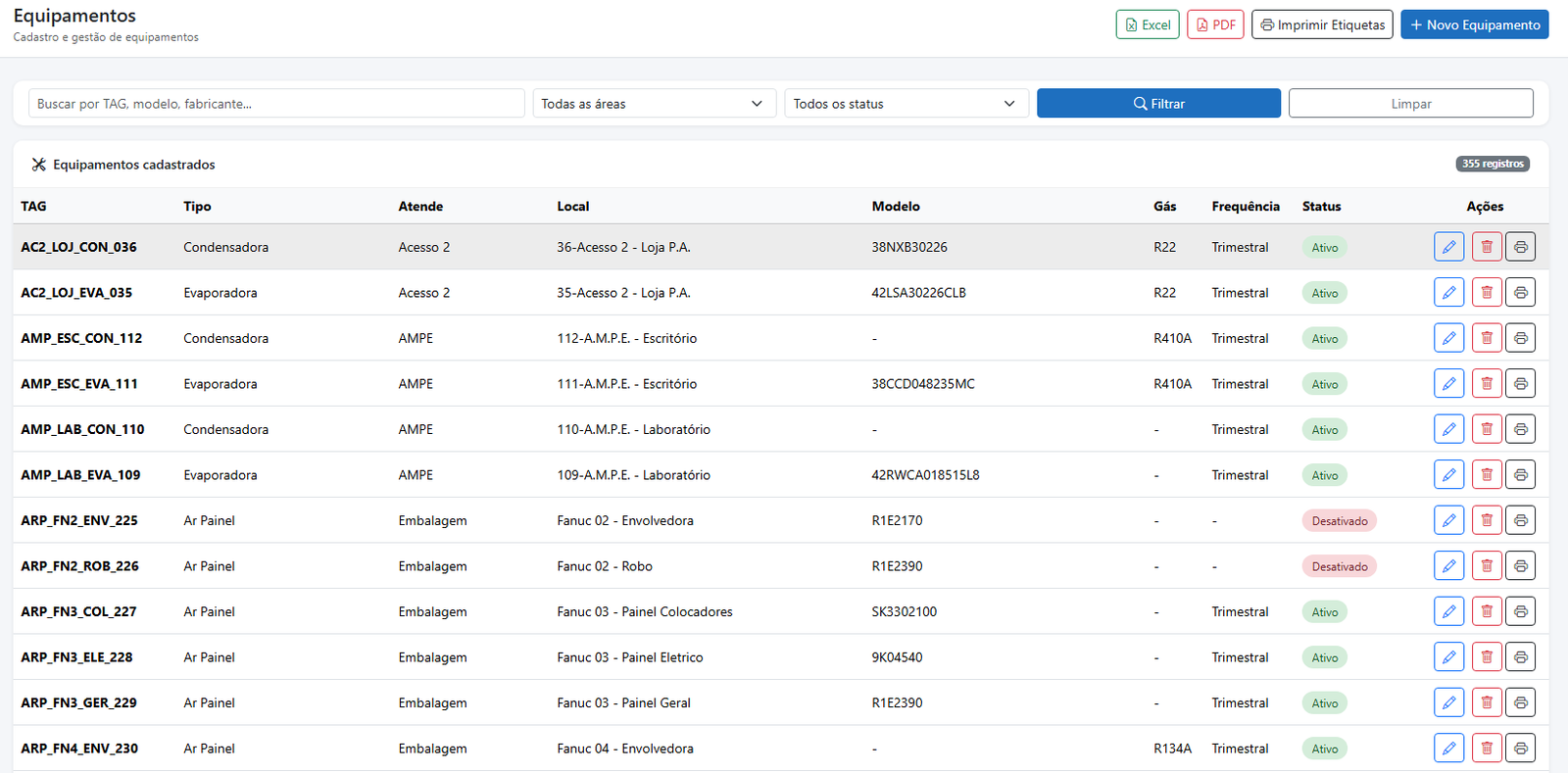
Task: Print label for AMP_ESC_CON_112
Action: [x=1520, y=338]
